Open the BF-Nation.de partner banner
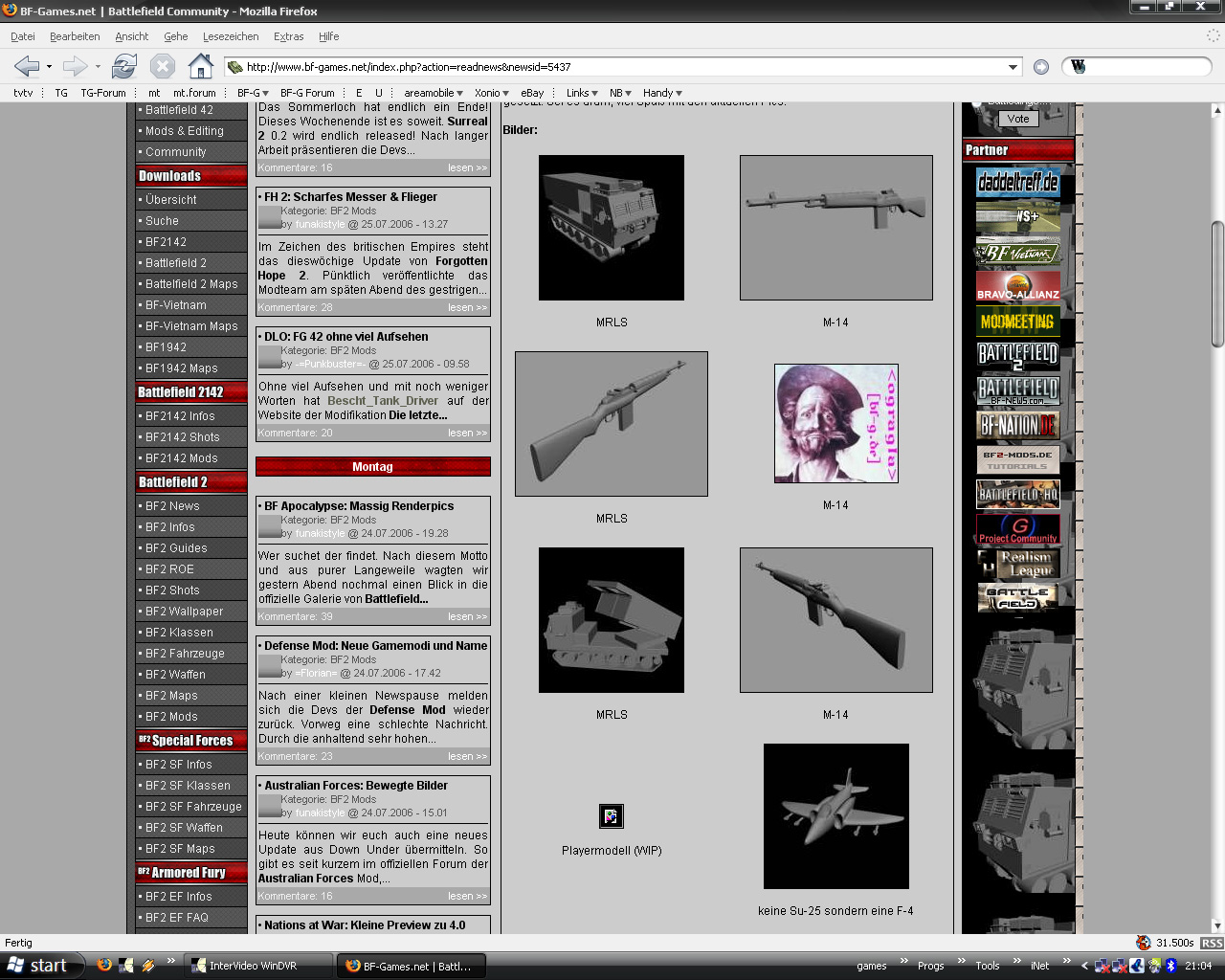This screenshot has width=1225, height=980. coord(1017,425)
